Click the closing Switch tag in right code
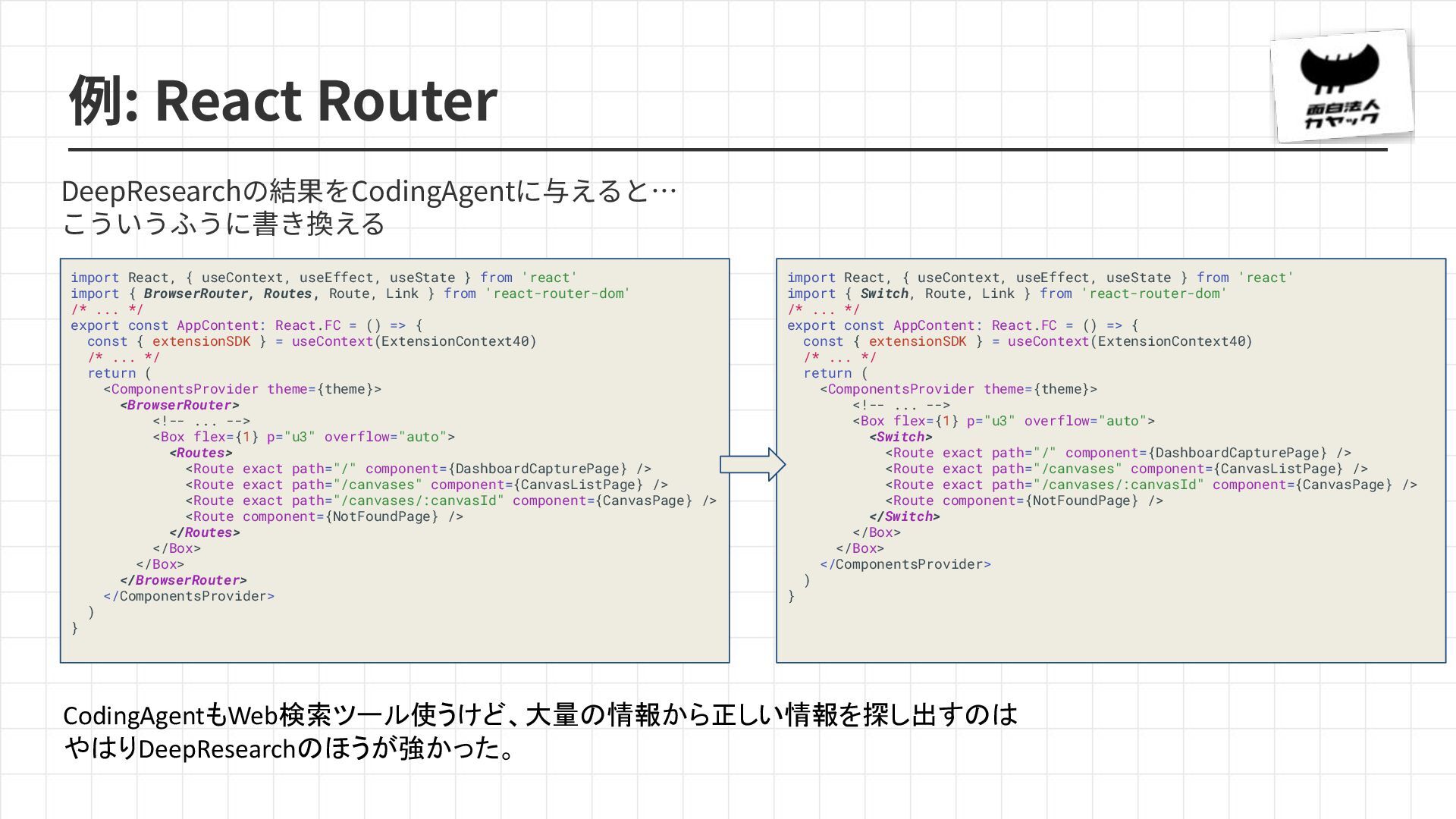1456x819 pixels. [905, 516]
